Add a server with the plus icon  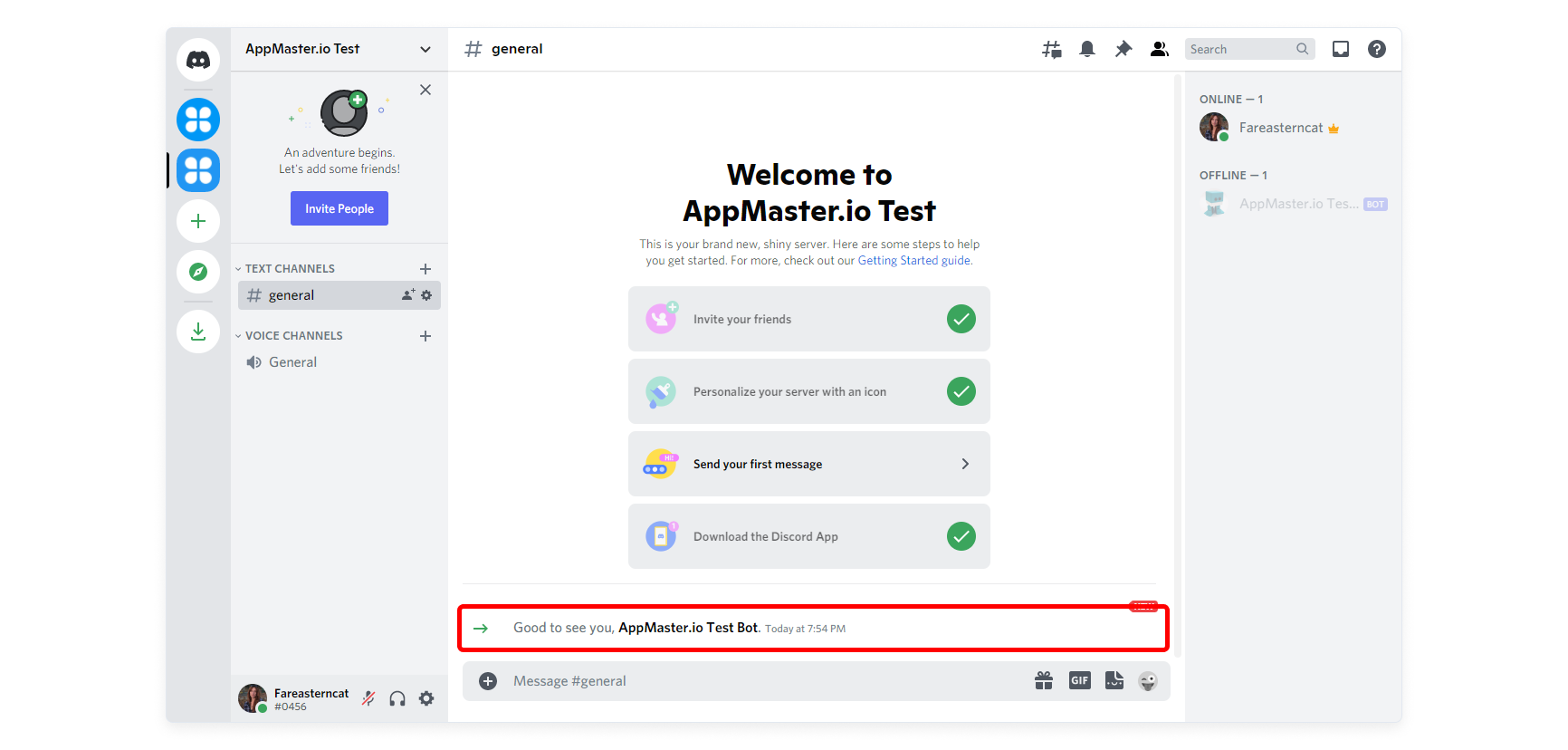198,221
